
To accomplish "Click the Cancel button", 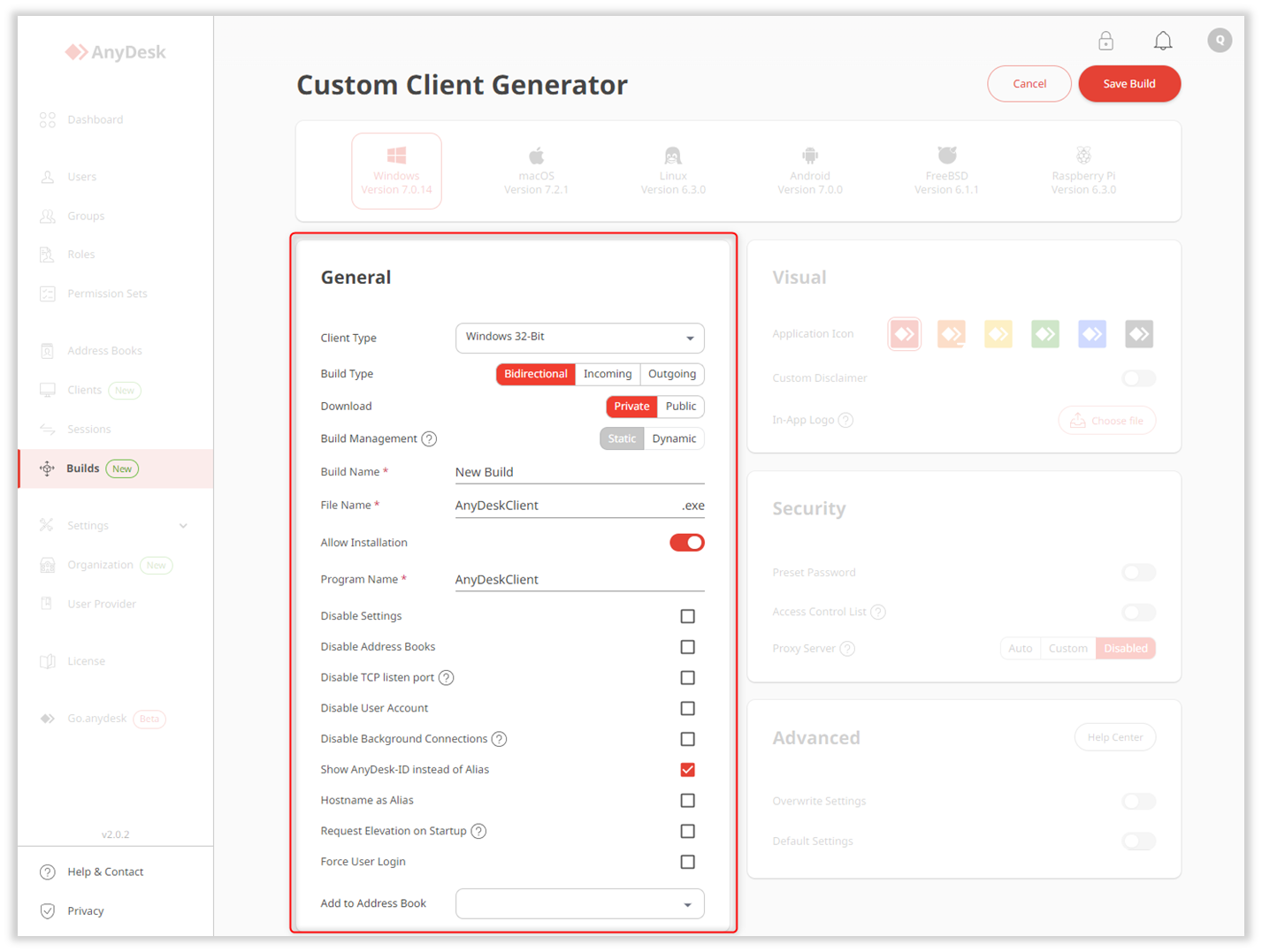I will pos(1029,84).
